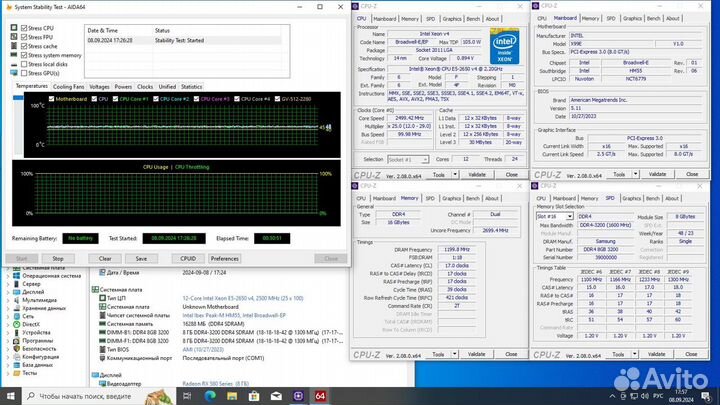
Task: Switch to the Cooling Fans tab
Action: [x=68, y=86]
